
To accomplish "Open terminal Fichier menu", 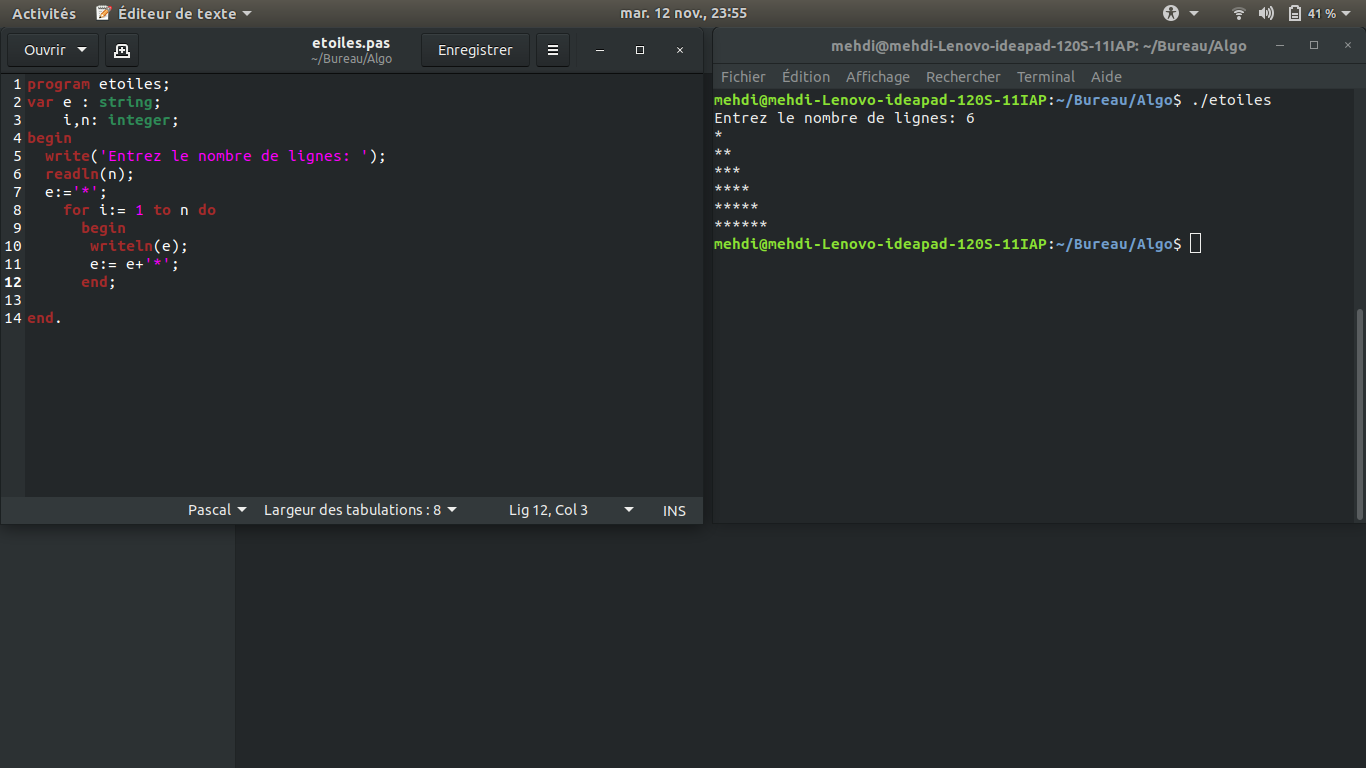I will 743,77.
